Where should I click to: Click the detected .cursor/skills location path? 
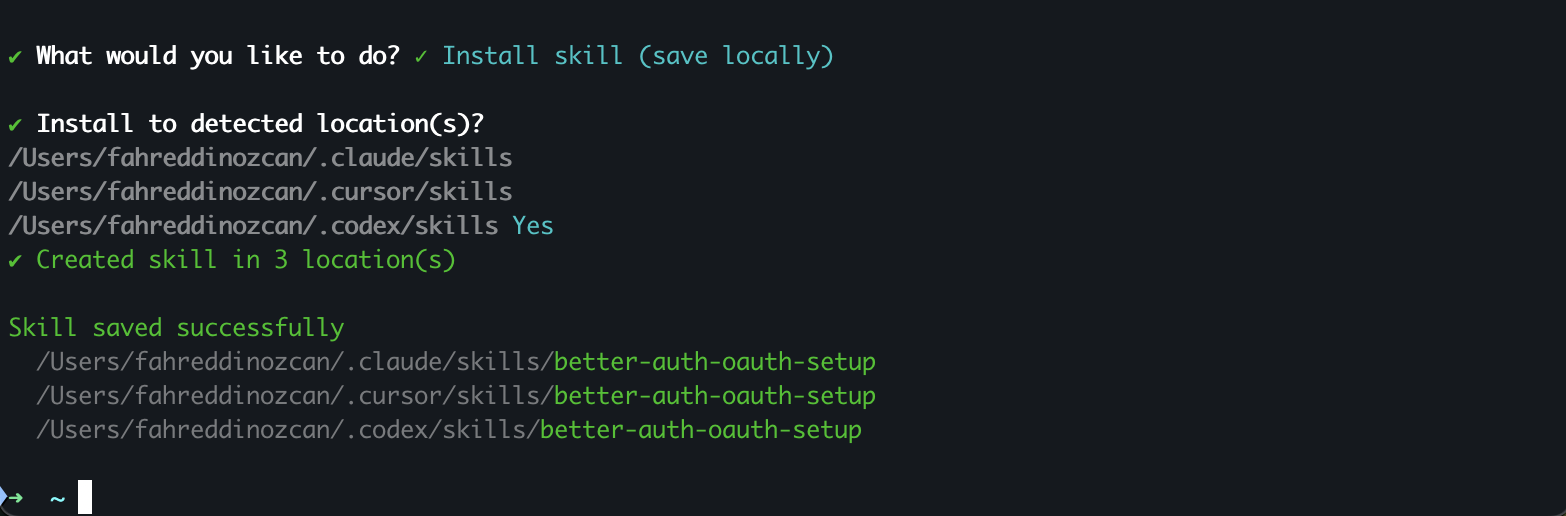tap(260, 192)
